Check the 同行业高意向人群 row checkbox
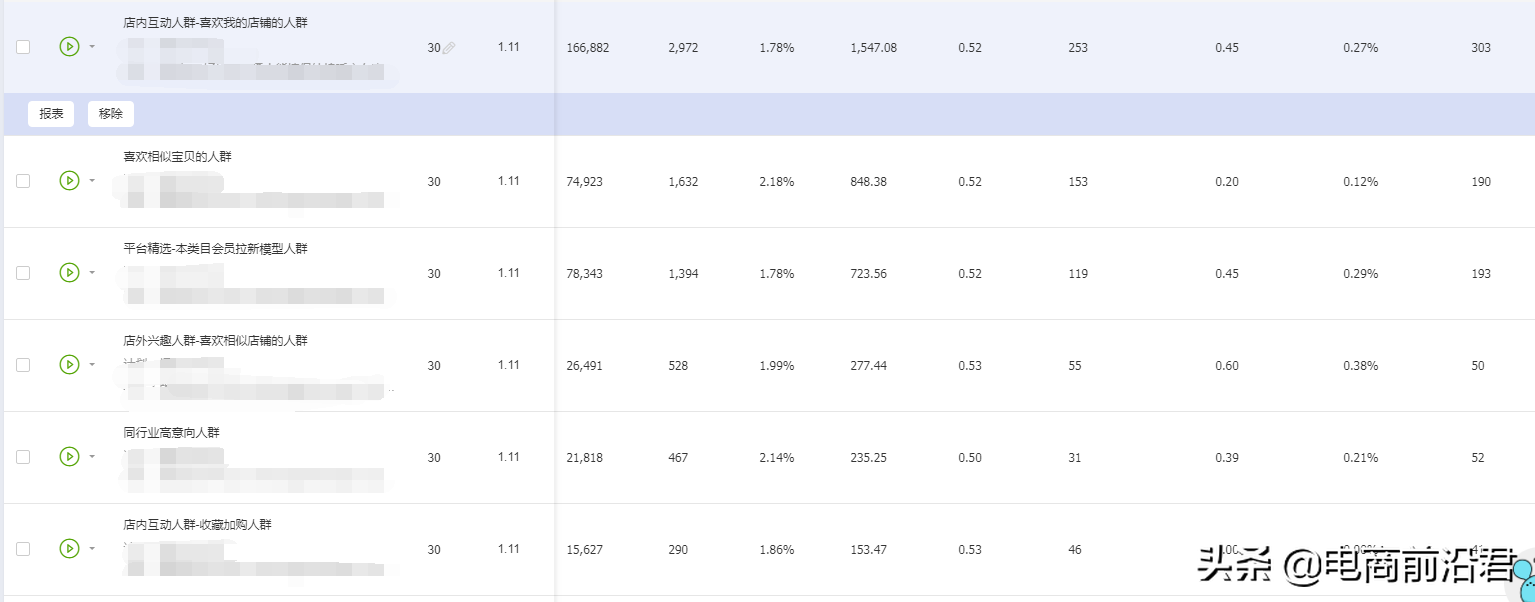Image resolution: width=1535 pixels, height=602 pixels. tap(23, 457)
